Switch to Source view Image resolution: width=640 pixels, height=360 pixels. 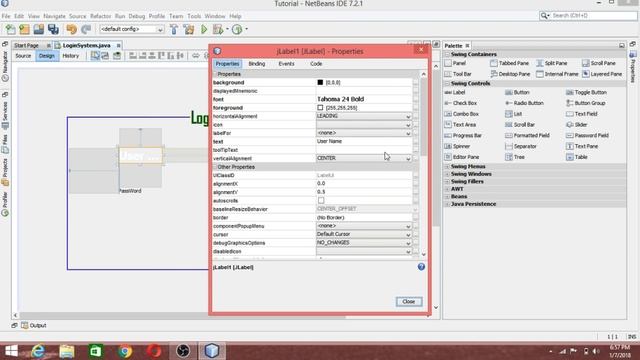(23, 56)
